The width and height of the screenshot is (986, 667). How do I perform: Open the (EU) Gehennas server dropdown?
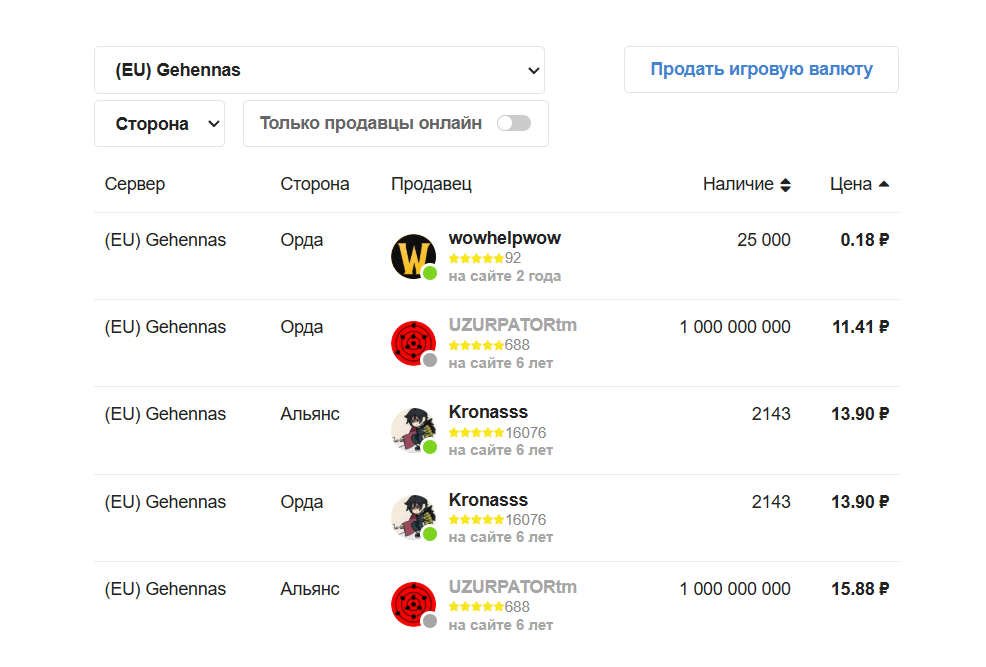pos(319,70)
